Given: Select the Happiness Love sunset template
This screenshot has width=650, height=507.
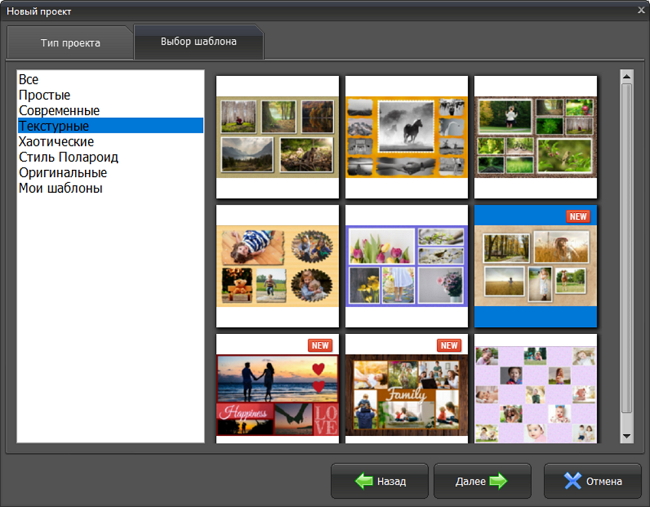Looking at the screenshot, I should [277, 389].
